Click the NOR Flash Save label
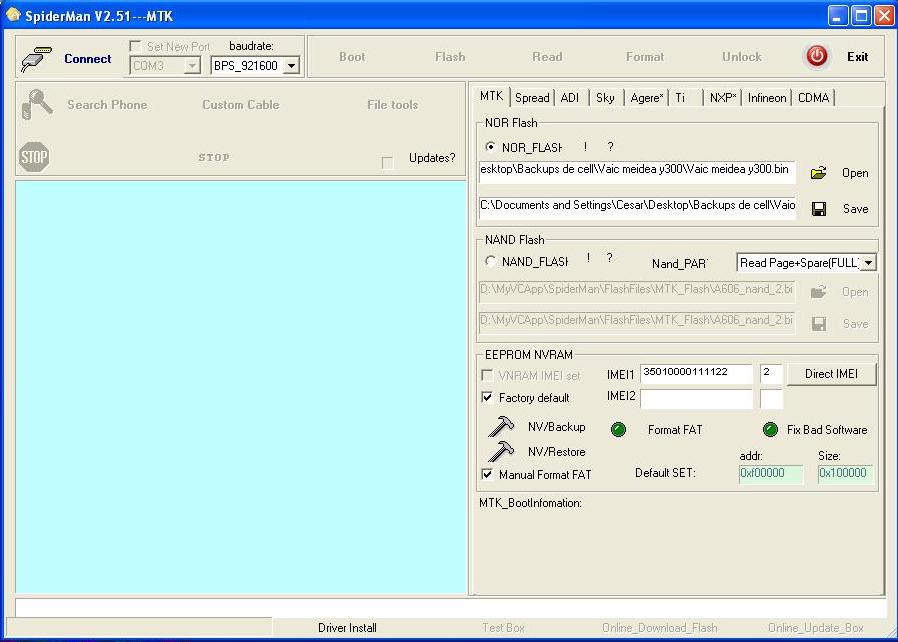 point(856,209)
